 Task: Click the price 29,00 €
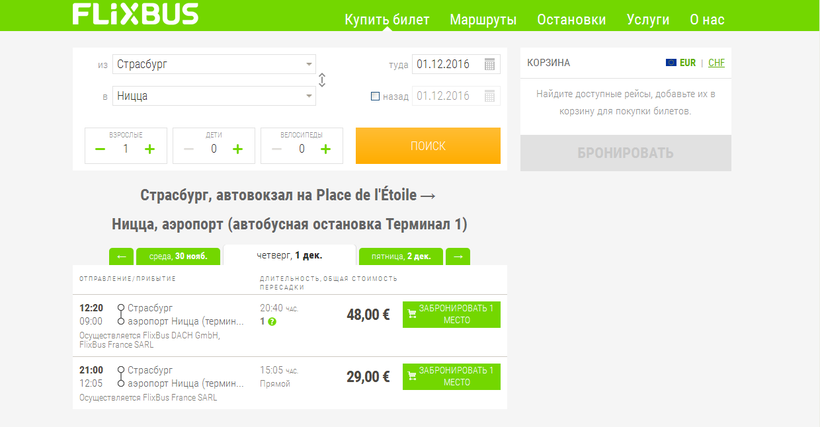pos(368,377)
